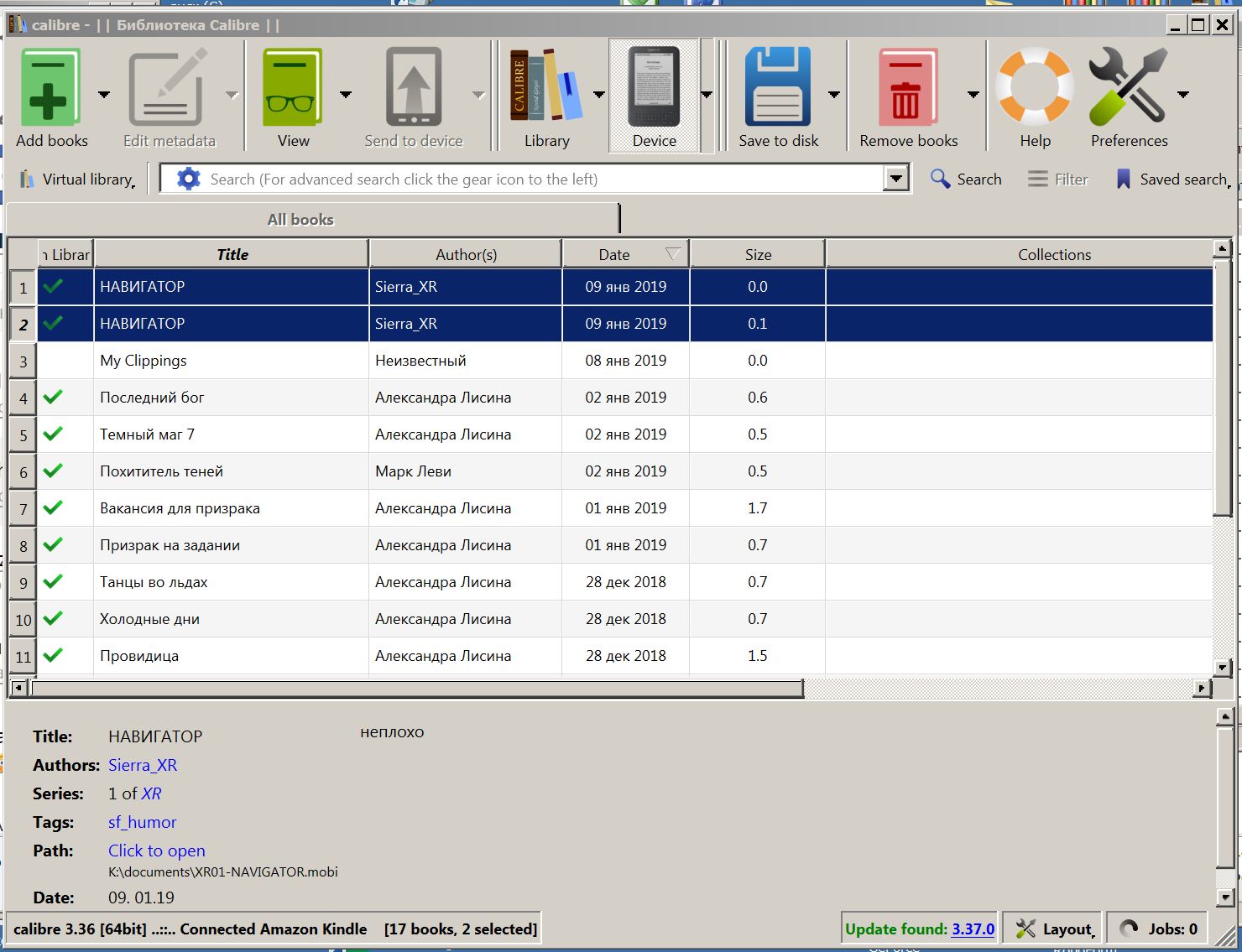
Task: Open advanced search gear icon
Action: point(189,179)
